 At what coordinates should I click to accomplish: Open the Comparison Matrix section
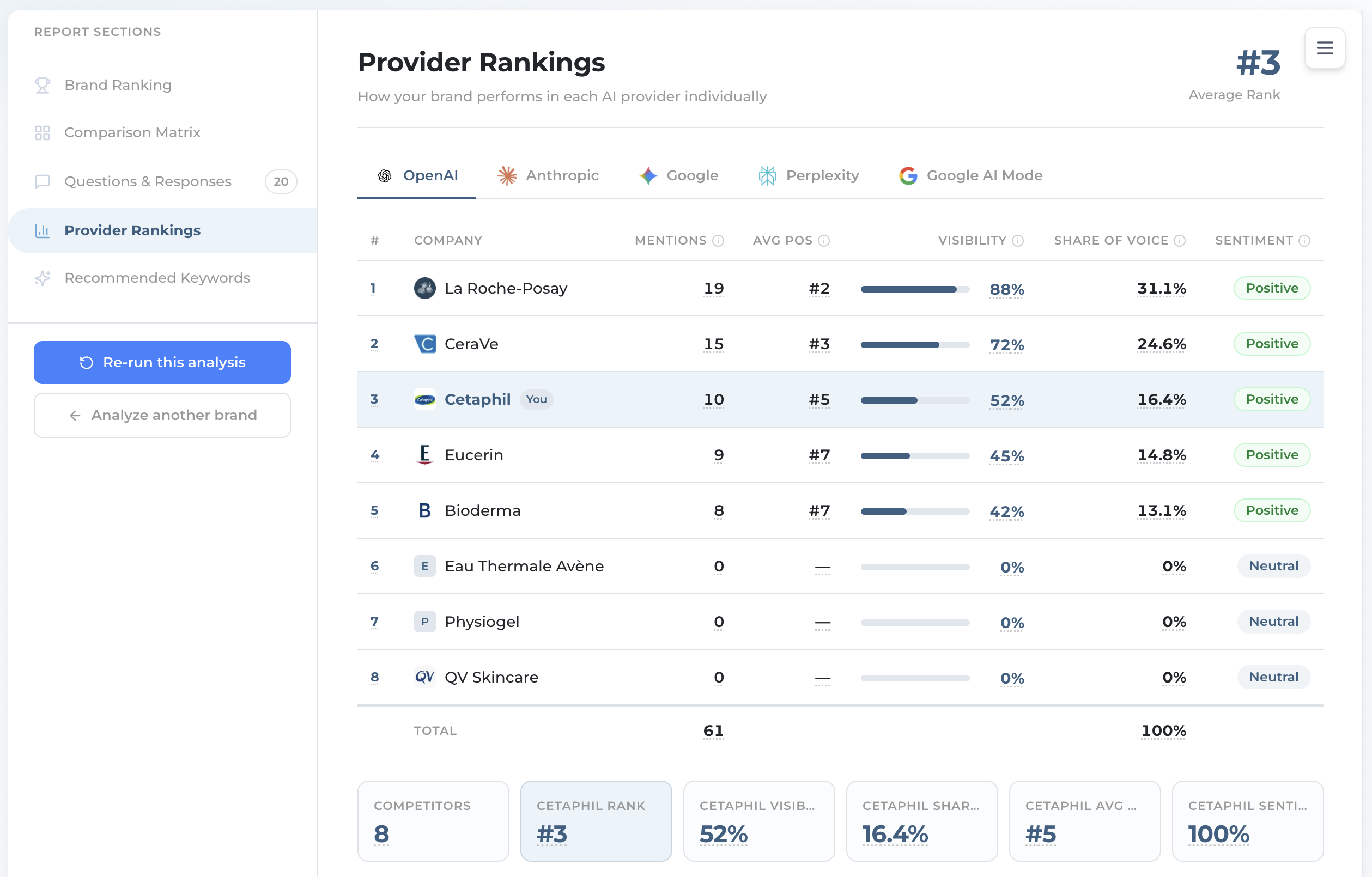pos(162,133)
